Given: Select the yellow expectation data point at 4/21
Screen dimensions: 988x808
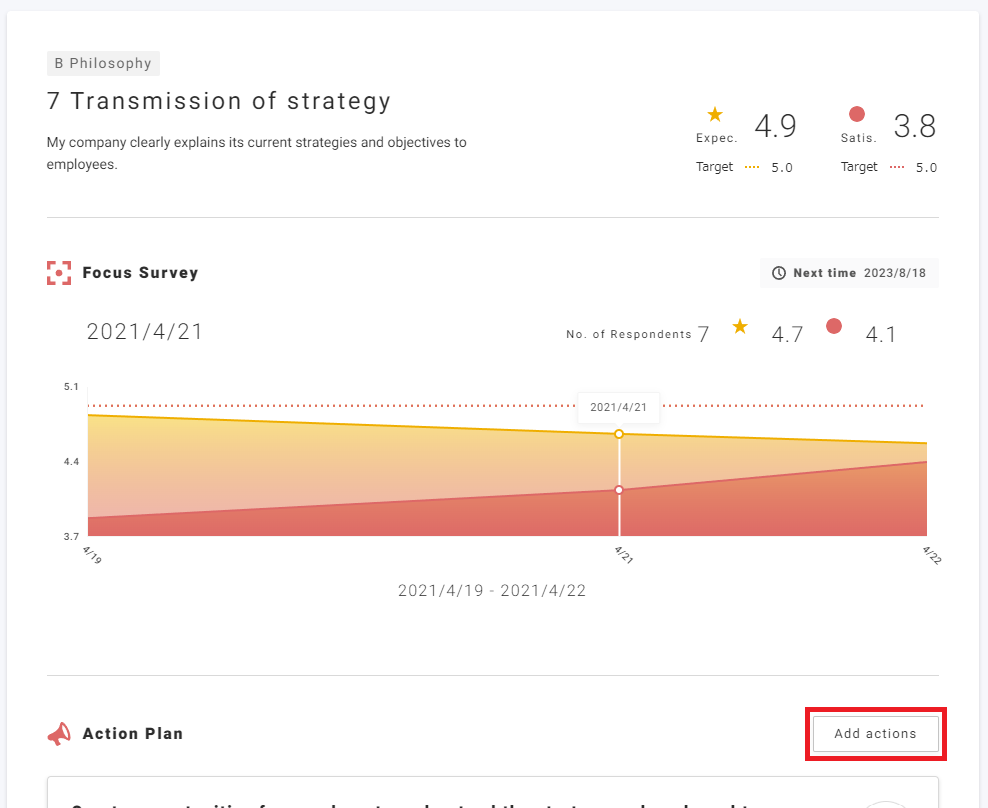Looking at the screenshot, I should point(619,434).
